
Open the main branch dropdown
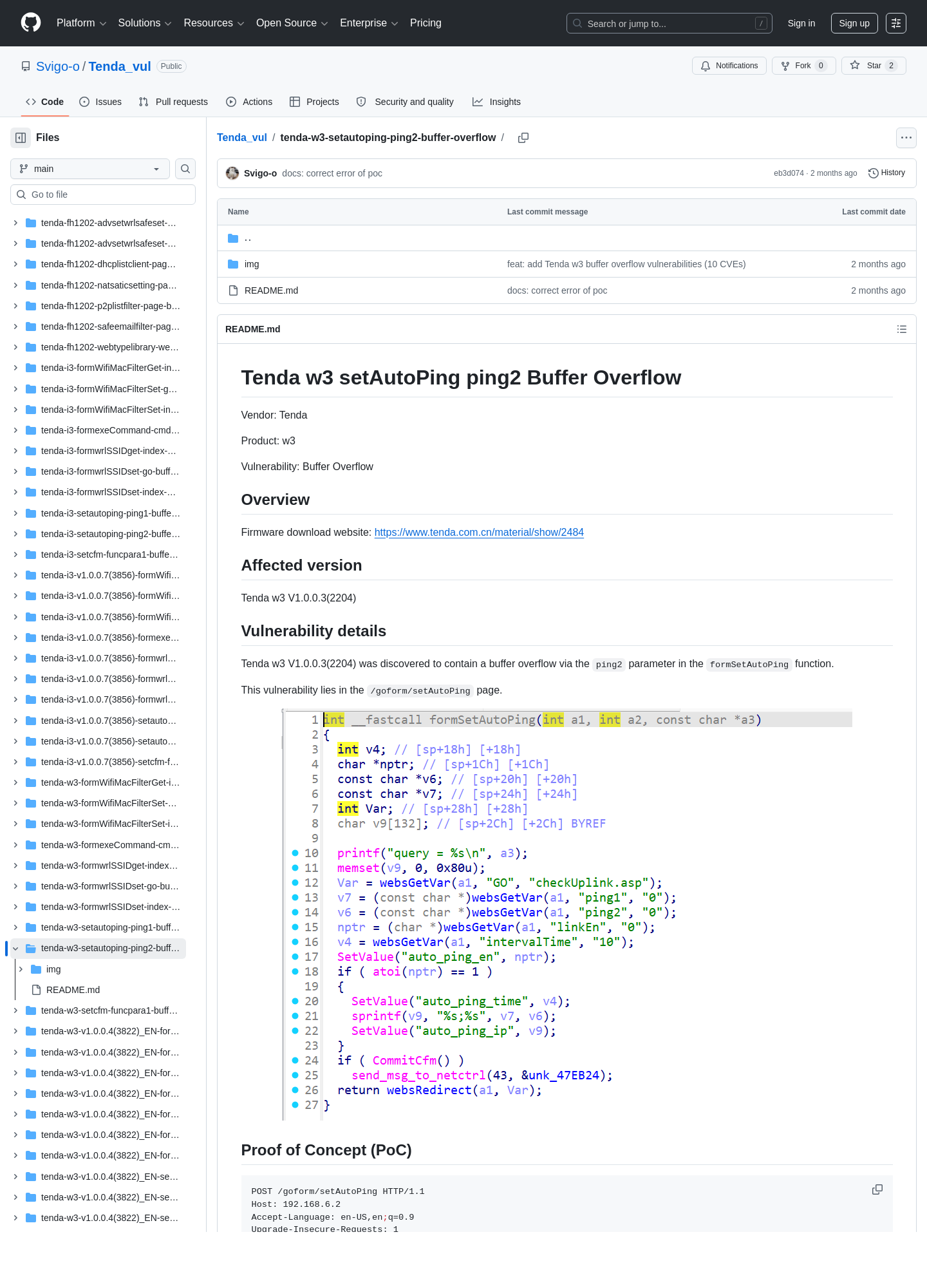point(90,169)
